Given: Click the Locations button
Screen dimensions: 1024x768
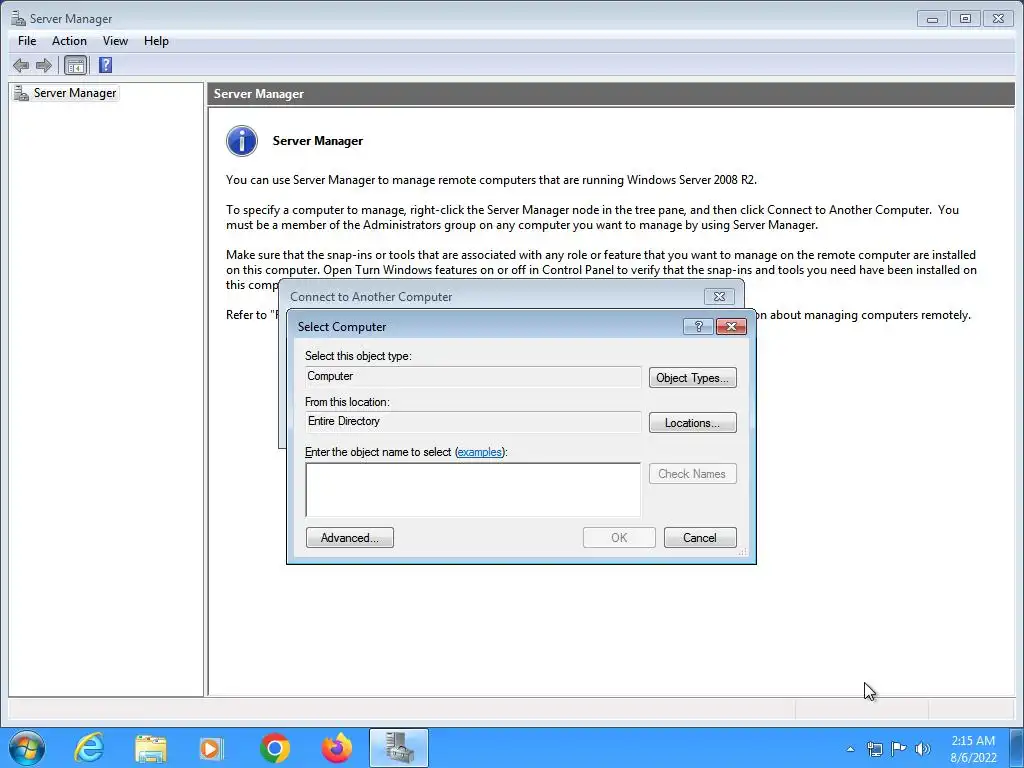Looking at the screenshot, I should click(x=692, y=423).
